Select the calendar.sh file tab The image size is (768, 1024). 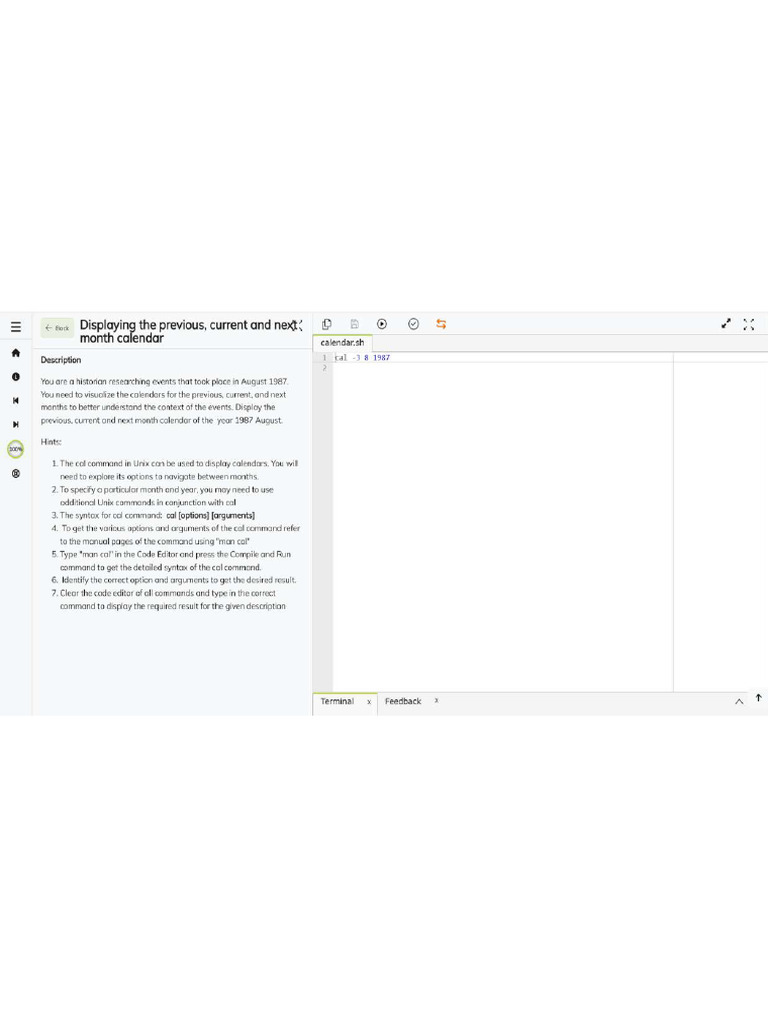(x=342, y=342)
